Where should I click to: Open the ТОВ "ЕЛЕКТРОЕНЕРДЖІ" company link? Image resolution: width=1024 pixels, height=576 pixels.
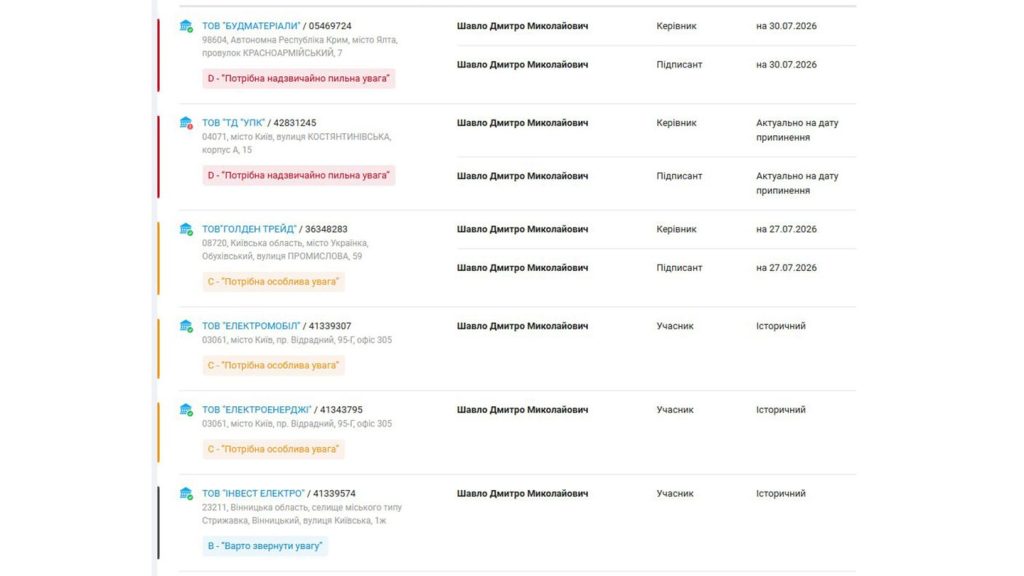tap(257, 409)
